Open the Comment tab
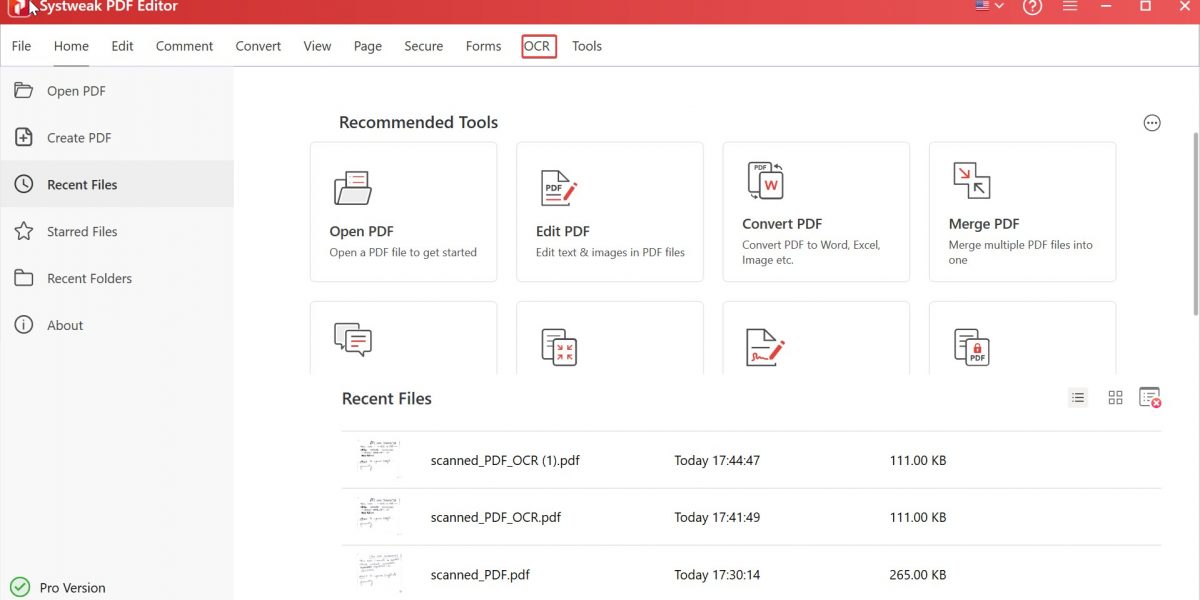The width and height of the screenshot is (1200, 600). pos(184,46)
